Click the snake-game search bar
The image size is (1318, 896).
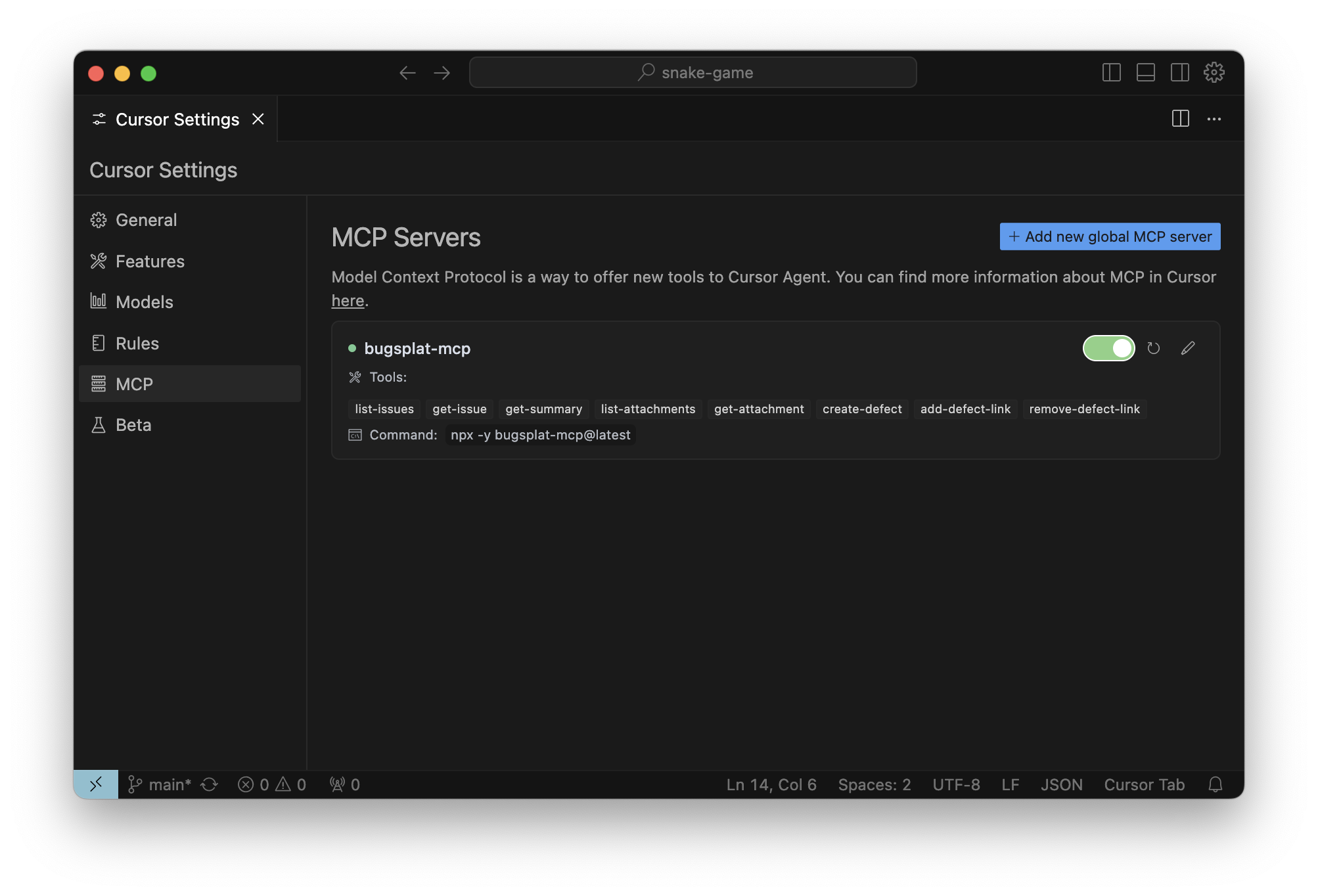point(693,72)
